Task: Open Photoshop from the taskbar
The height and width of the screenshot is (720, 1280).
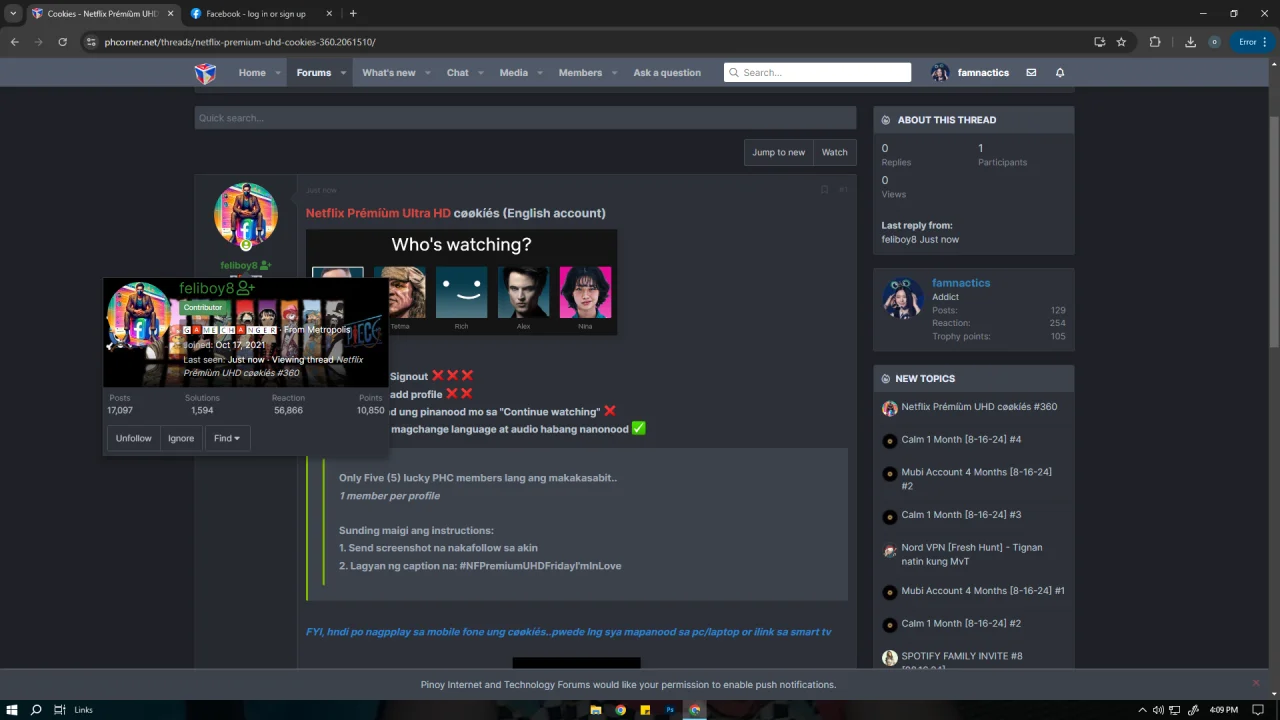Action: (670, 710)
